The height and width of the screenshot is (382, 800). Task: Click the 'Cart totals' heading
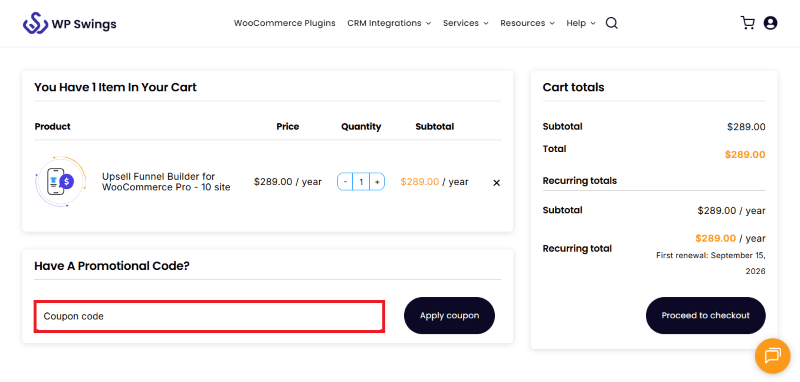point(573,87)
